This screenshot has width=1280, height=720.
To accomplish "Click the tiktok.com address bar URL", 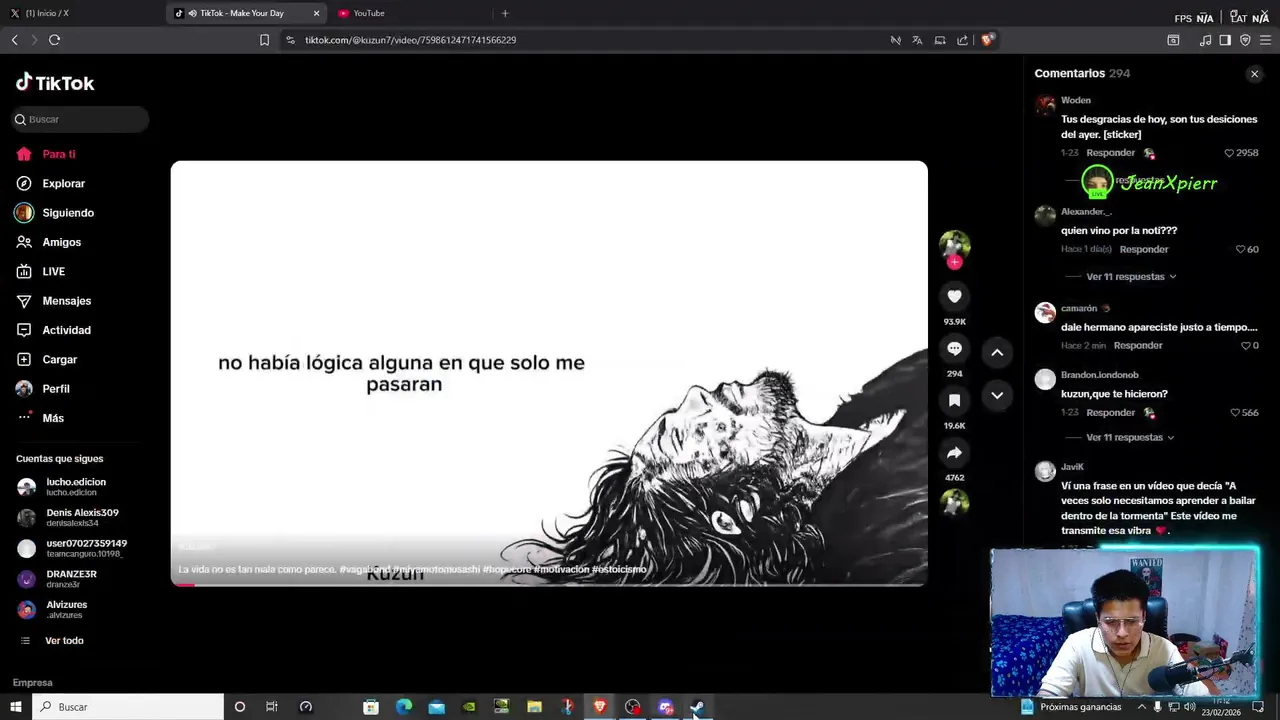I will pyautogui.click(x=410, y=40).
